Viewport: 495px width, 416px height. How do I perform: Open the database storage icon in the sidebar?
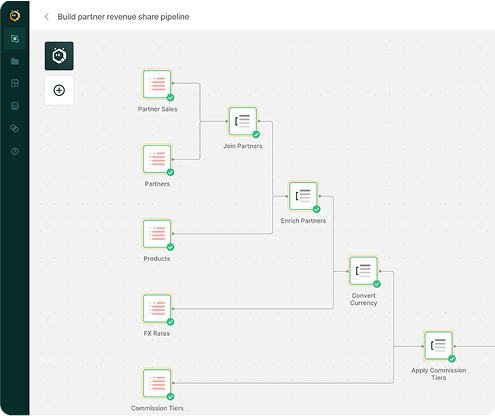[x=15, y=106]
